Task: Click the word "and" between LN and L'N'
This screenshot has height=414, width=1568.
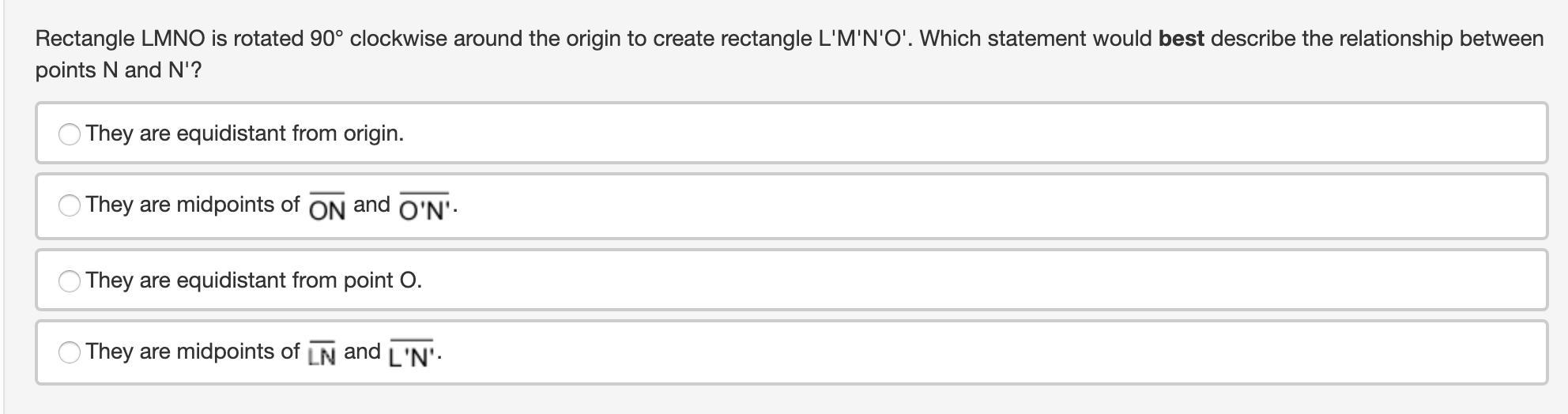Action: pyautogui.click(x=362, y=352)
